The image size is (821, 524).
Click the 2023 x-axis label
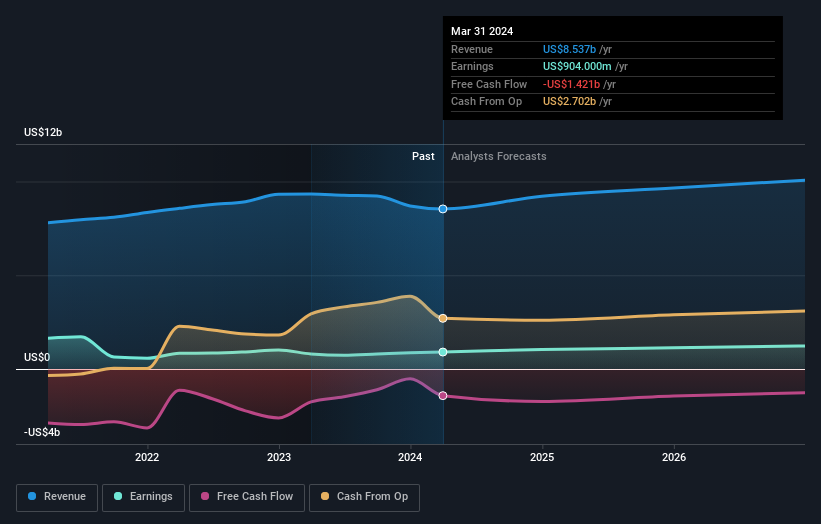click(x=279, y=457)
